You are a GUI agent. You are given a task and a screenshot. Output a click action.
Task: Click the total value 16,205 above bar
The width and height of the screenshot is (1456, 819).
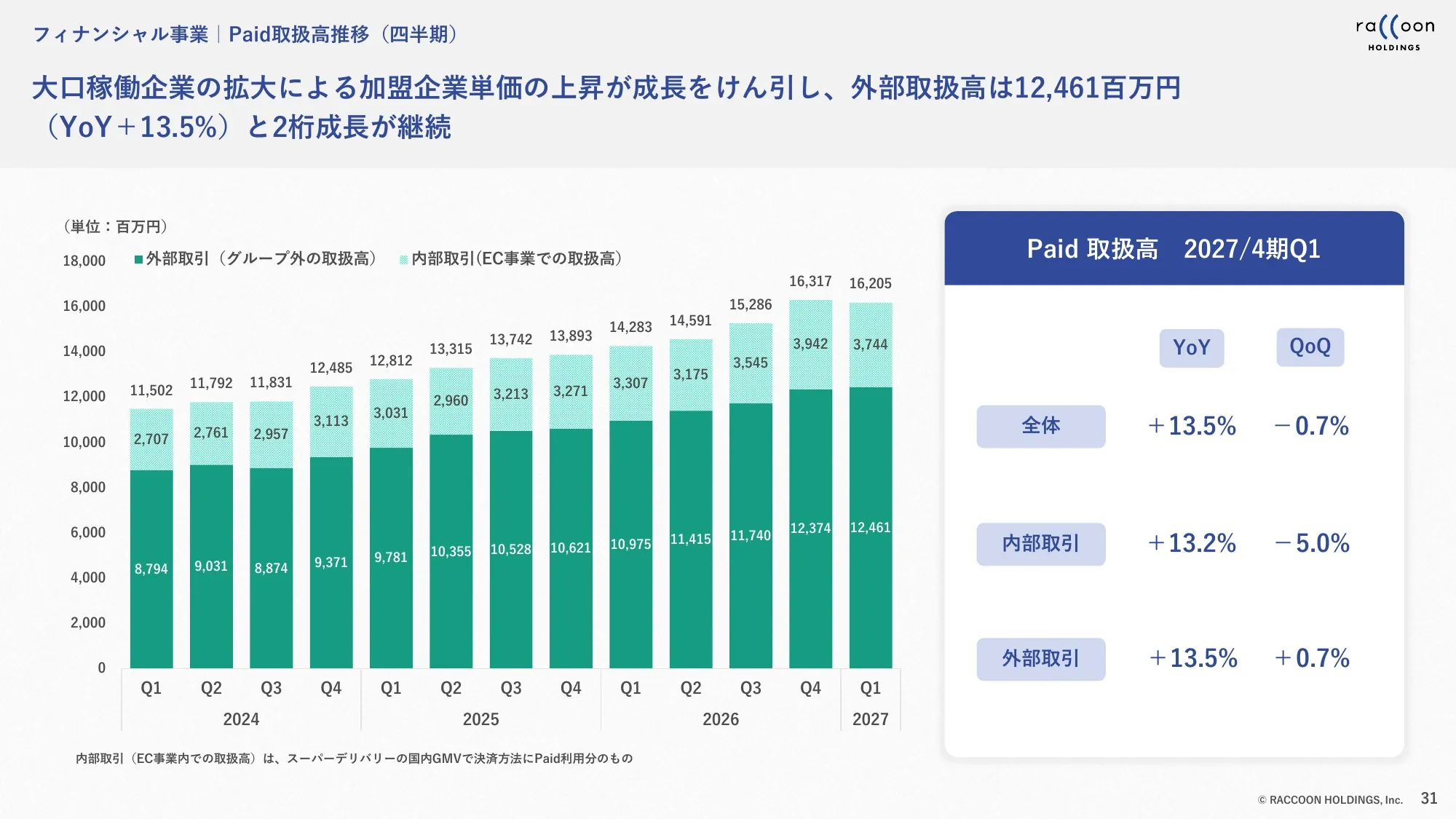coord(871,284)
